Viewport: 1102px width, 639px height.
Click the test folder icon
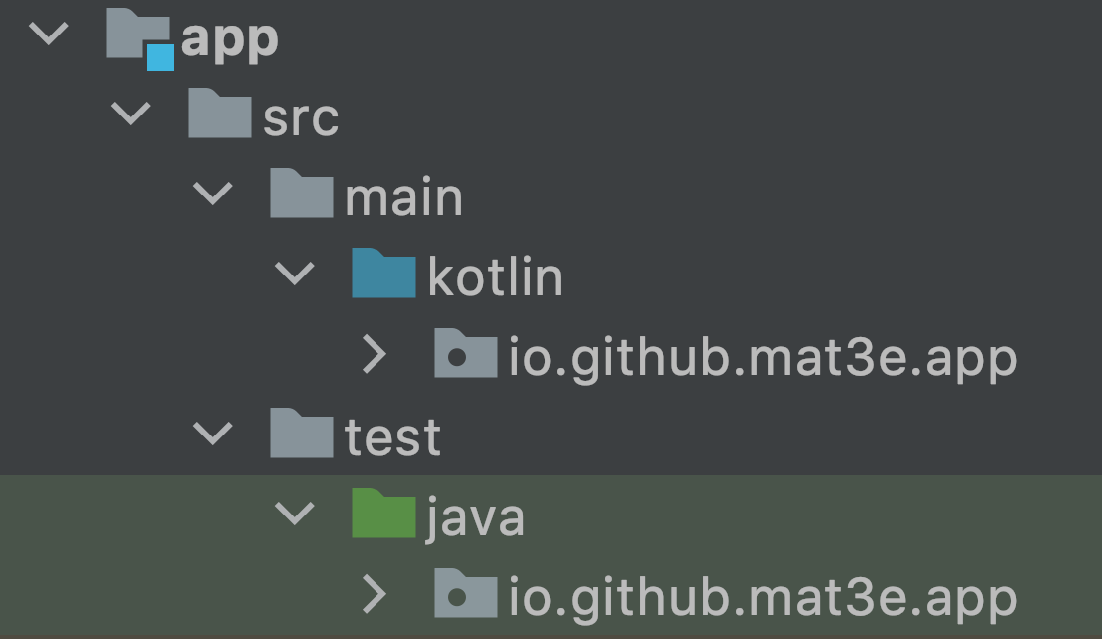tap(301, 436)
